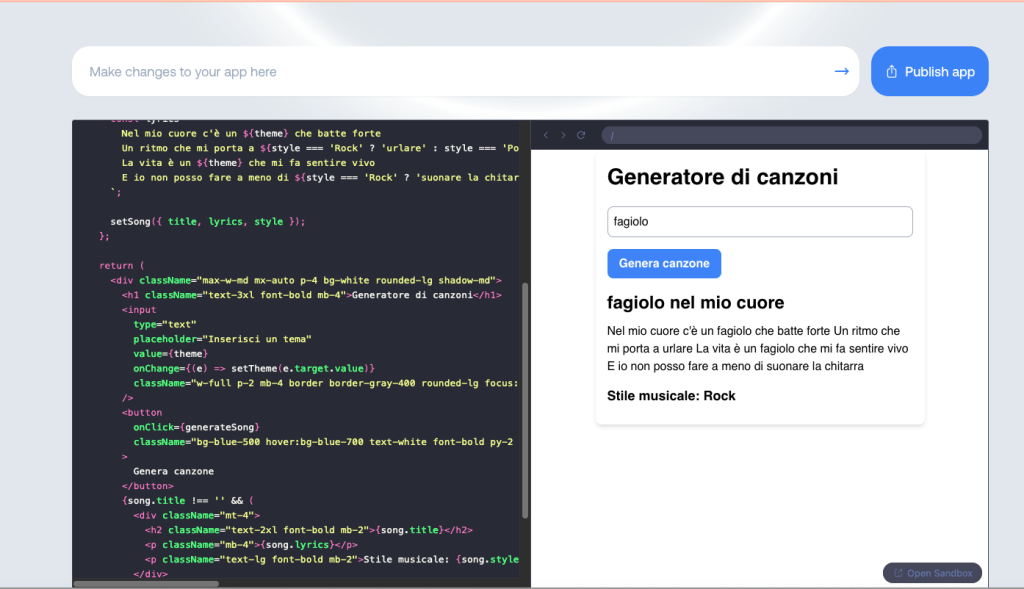Click the code editor horizontal scrollbar
The width and height of the screenshot is (1024, 589).
146,583
